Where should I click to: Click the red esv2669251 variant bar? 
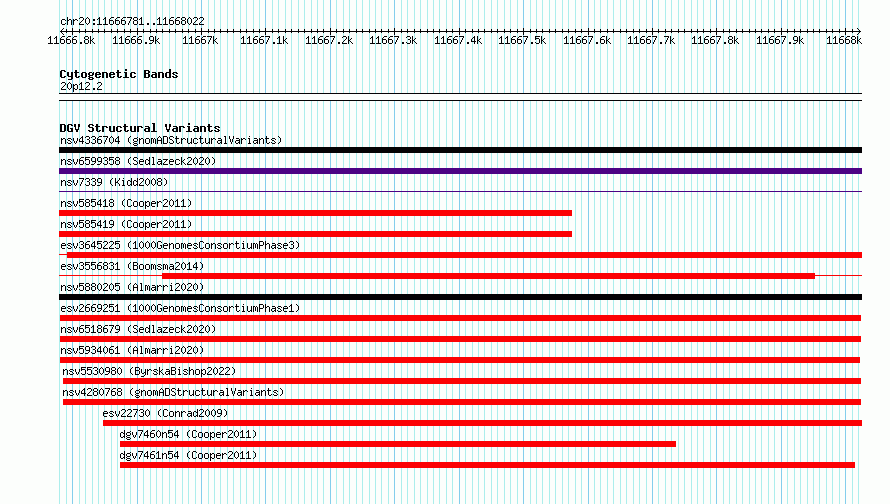pos(460,318)
